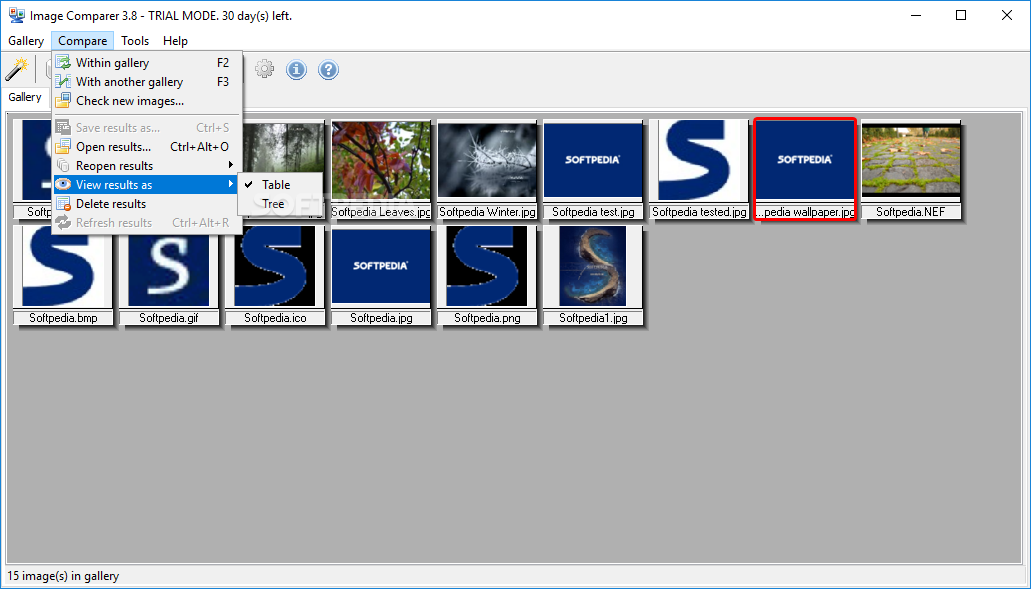Expand the View results as submenu arrow
This screenshot has height=589, width=1031.
point(231,184)
